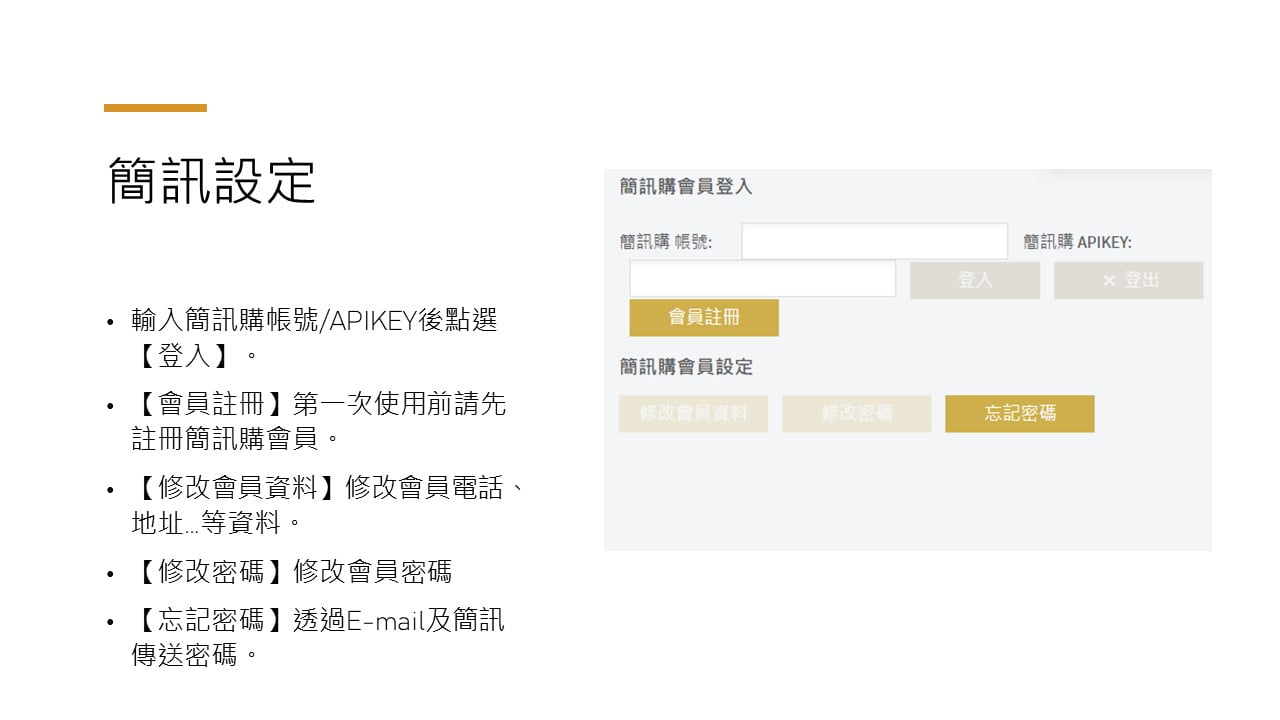1280x720 pixels.
Task: Select the 【會員註冊】 bullet text
Action: click(319, 421)
